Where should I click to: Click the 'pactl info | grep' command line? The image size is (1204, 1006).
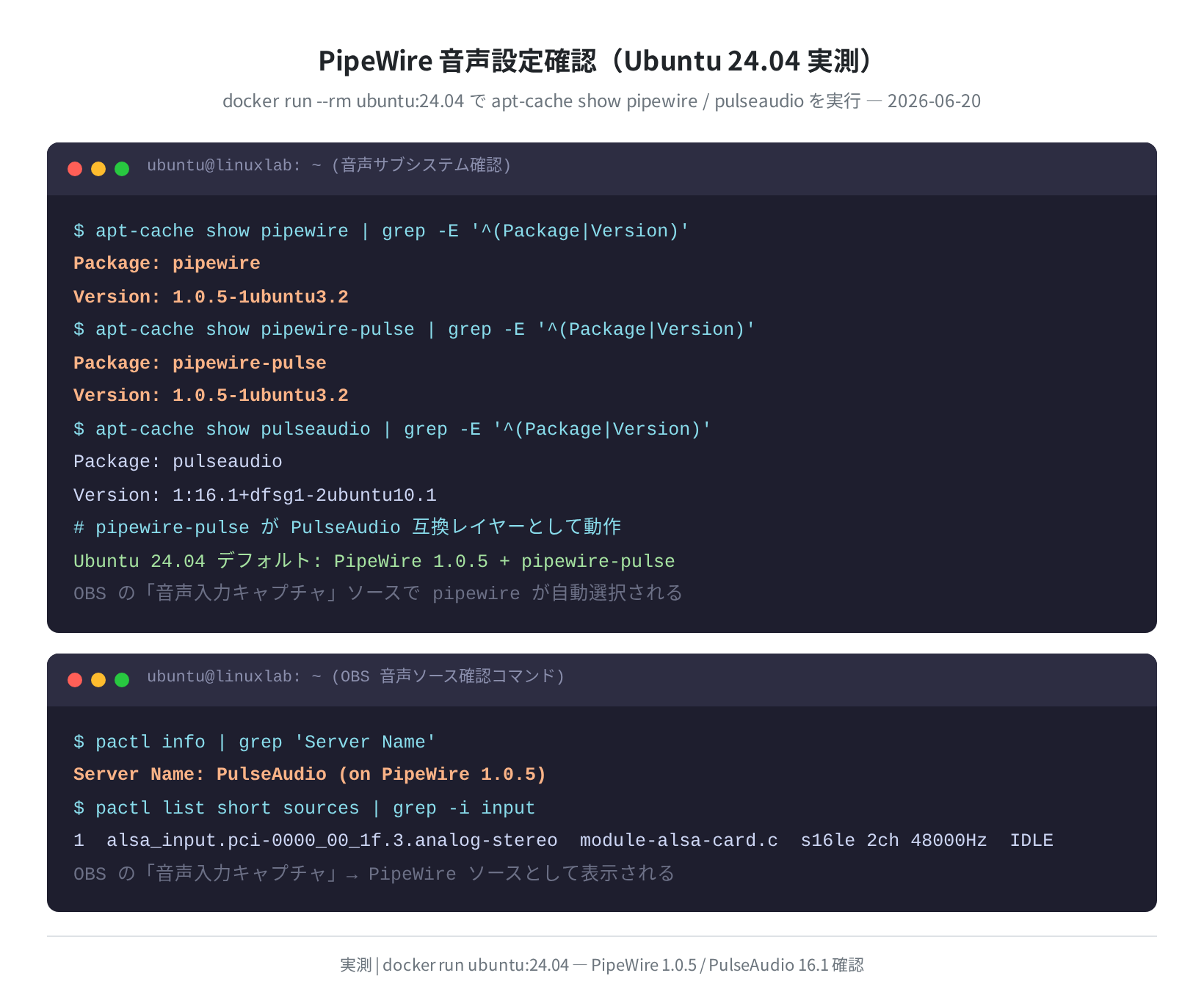pyautogui.click(x=255, y=742)
